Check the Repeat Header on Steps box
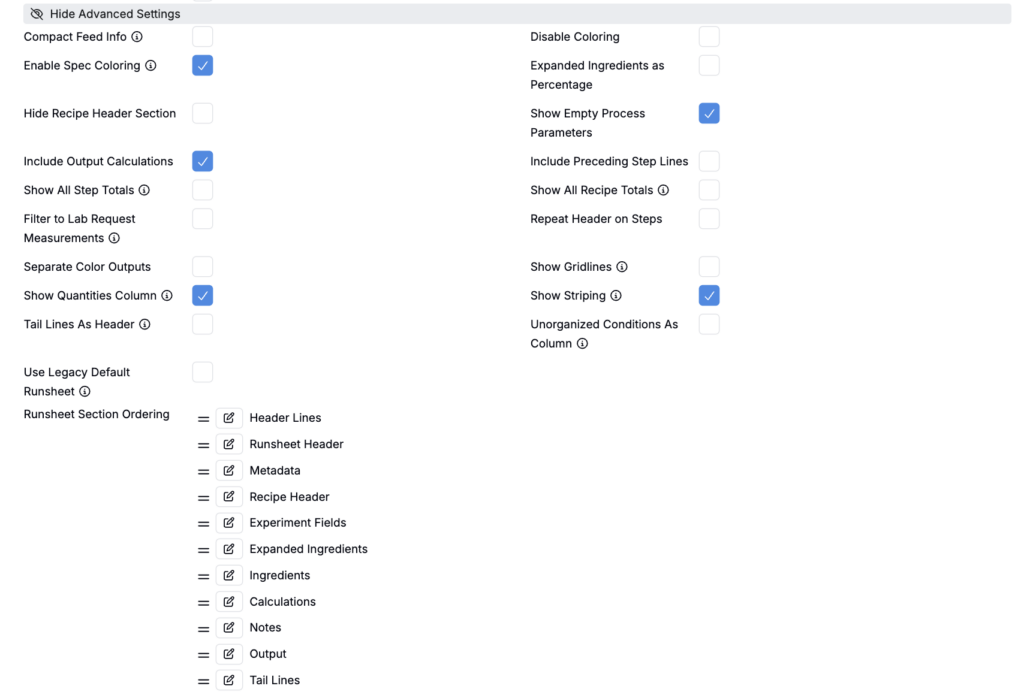1024x695 pixels. (x=709, y=219)
